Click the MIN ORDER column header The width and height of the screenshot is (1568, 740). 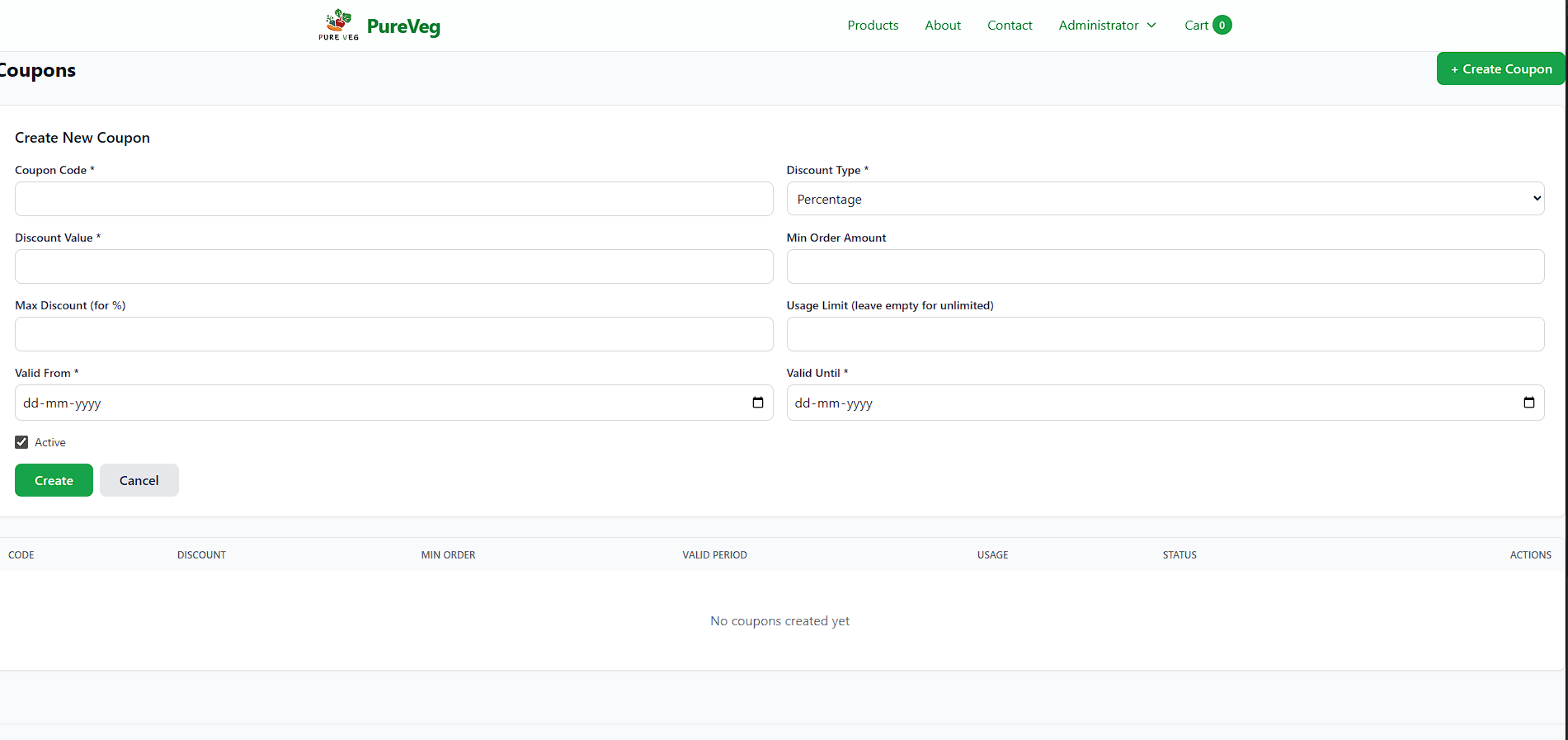tap(448, 554)
